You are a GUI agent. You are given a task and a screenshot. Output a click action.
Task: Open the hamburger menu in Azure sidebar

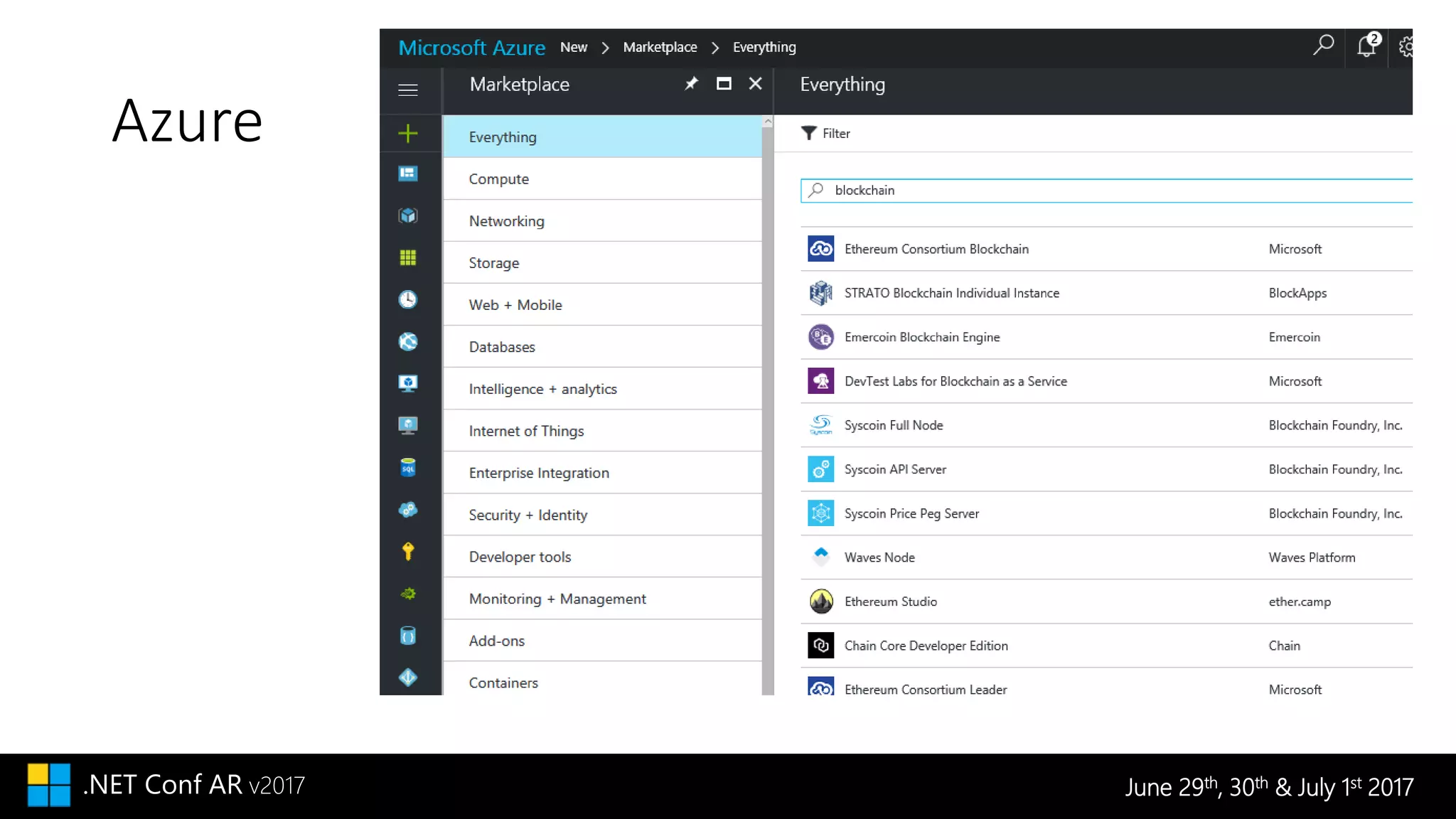click(x=407, y=90)
